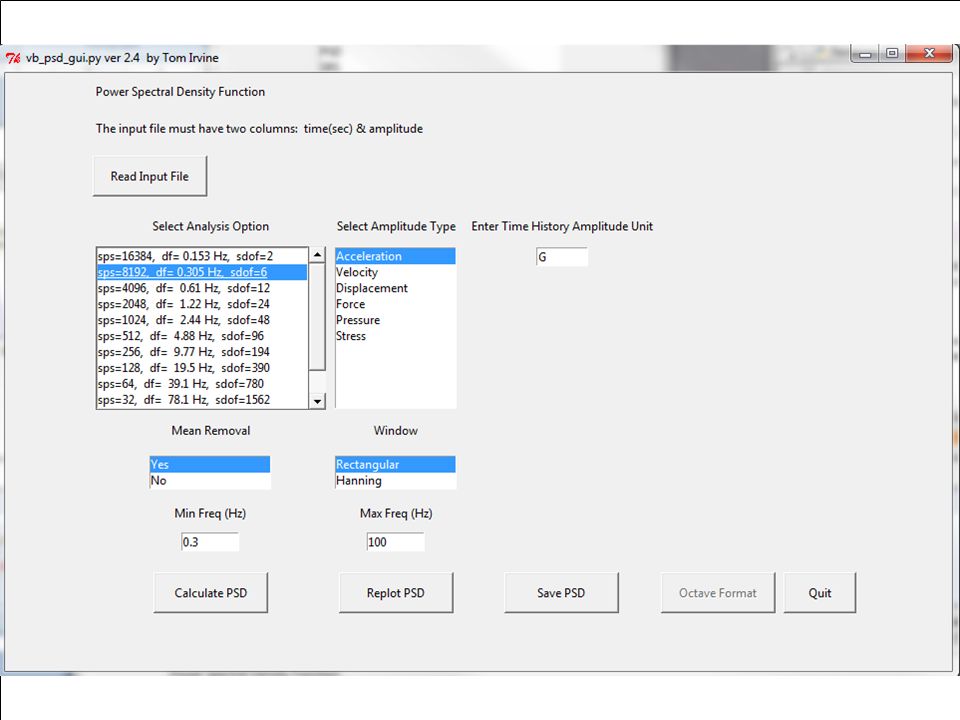This screenshot has width=960, height=720.
Task: Choose sps=2048 df=1.22 Hz option
Action: click(x=203, y=304)
